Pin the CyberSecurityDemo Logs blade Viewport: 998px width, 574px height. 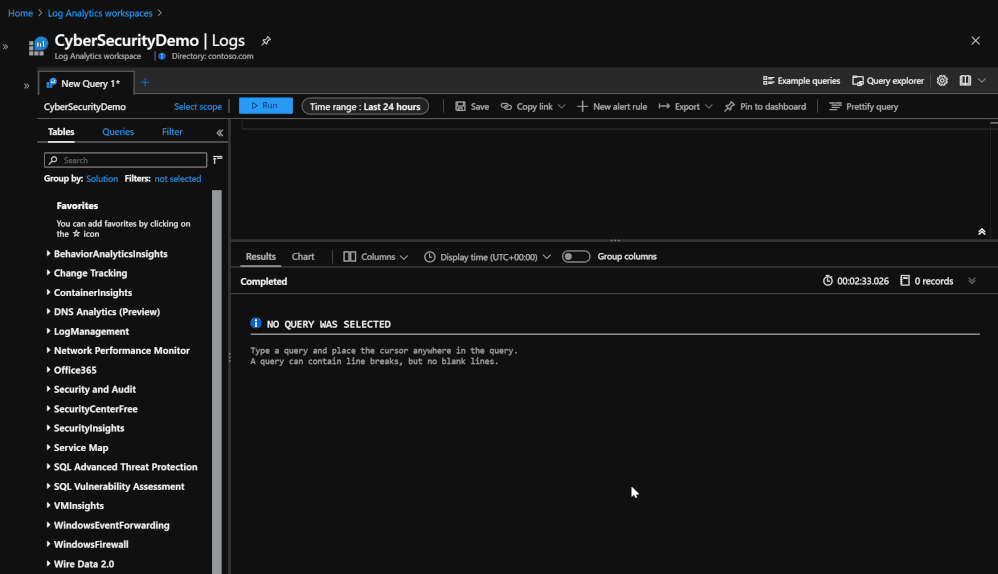point(266,41)
